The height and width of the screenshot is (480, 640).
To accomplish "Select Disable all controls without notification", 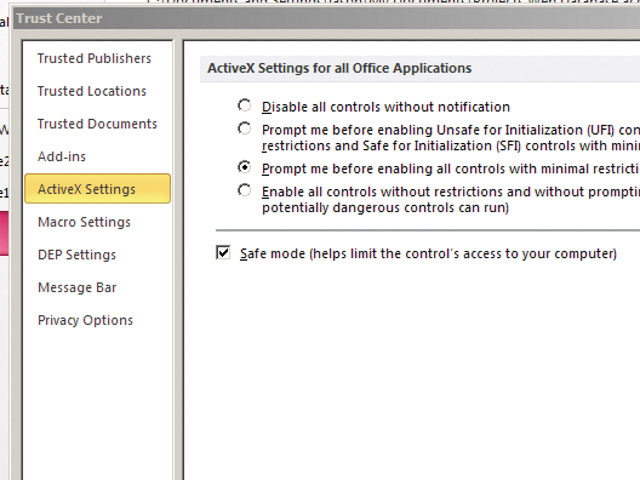I will coord(244,106).
